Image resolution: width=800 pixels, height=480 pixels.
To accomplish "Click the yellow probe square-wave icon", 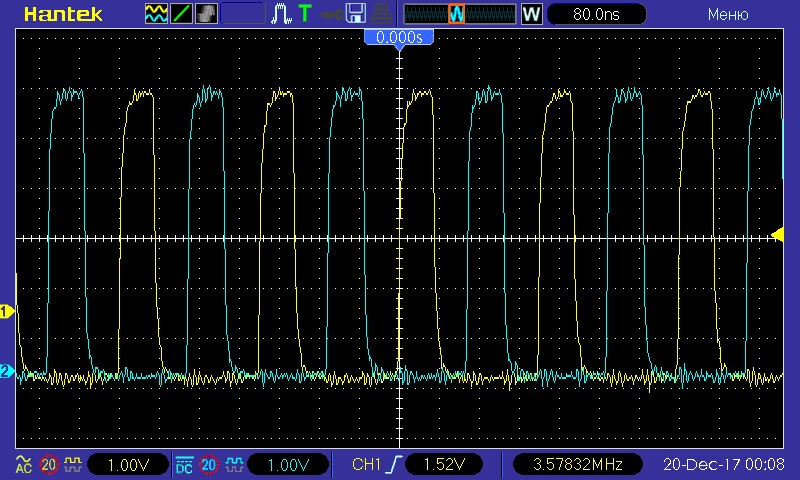I will click(73, 464).
